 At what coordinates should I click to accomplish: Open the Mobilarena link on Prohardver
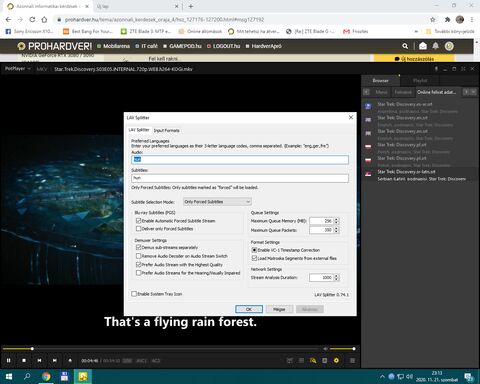pyautogui.click(x=114, y=46)
